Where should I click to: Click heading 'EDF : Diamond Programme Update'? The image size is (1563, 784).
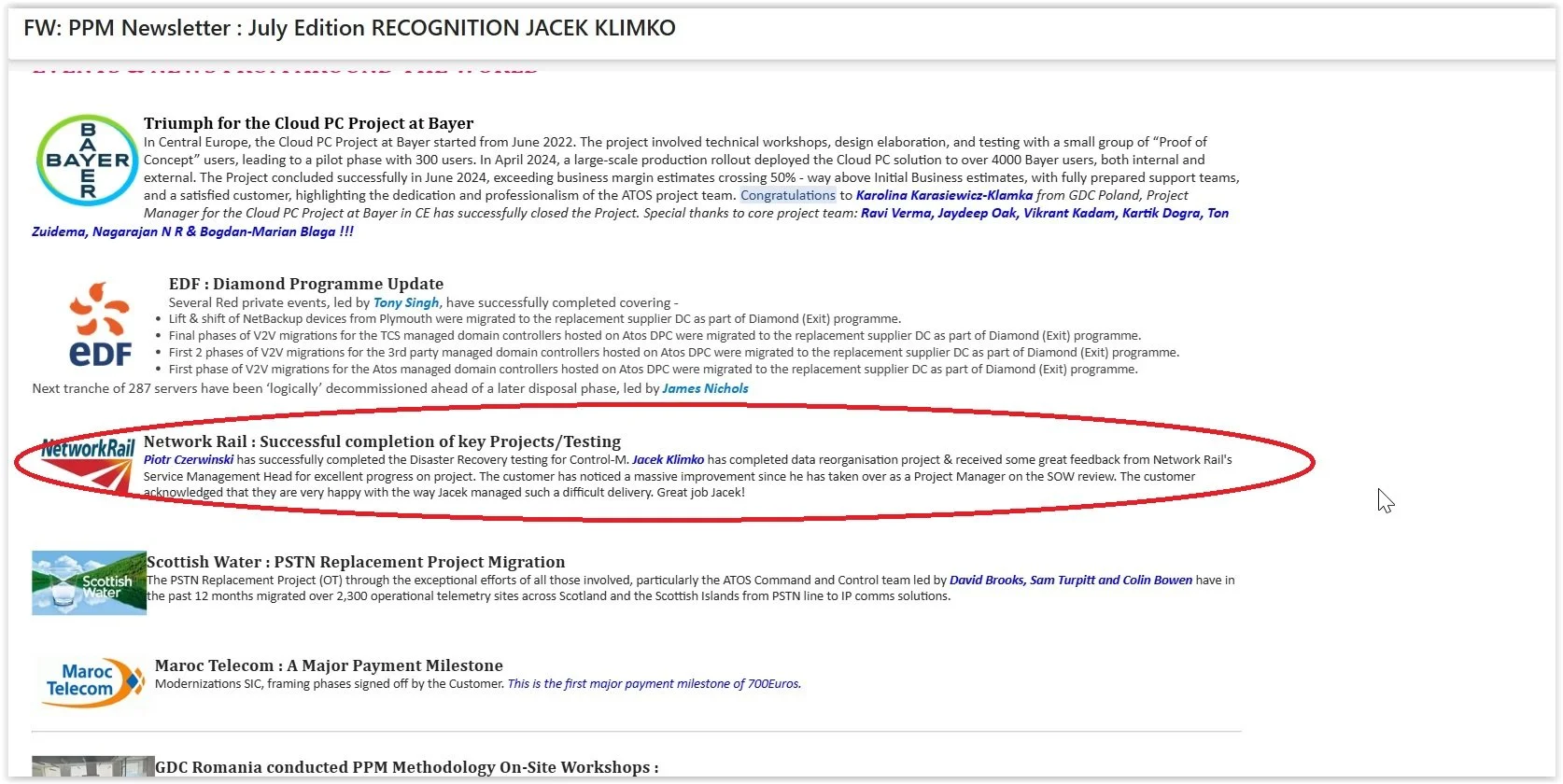point(306,284)
